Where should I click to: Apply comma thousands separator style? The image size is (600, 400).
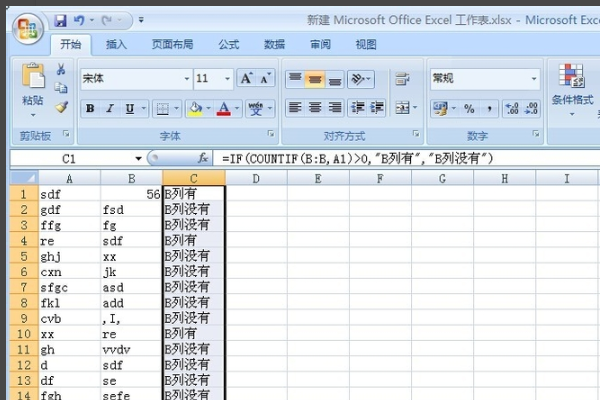tap(489, 109)
